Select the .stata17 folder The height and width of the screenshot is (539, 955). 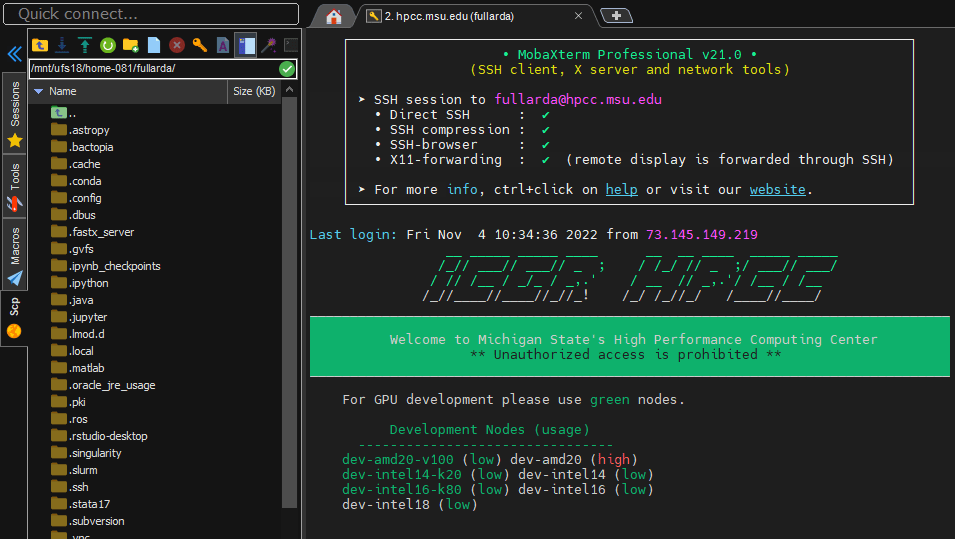[x=81, y=505]
